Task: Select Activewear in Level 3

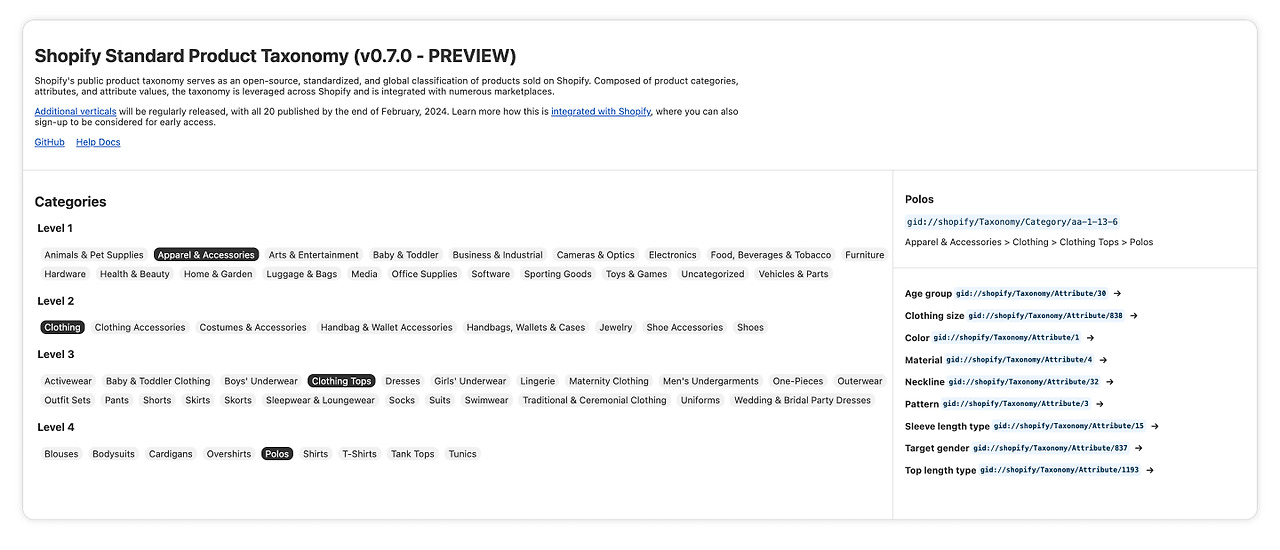Action: click(x=68, y=381)
